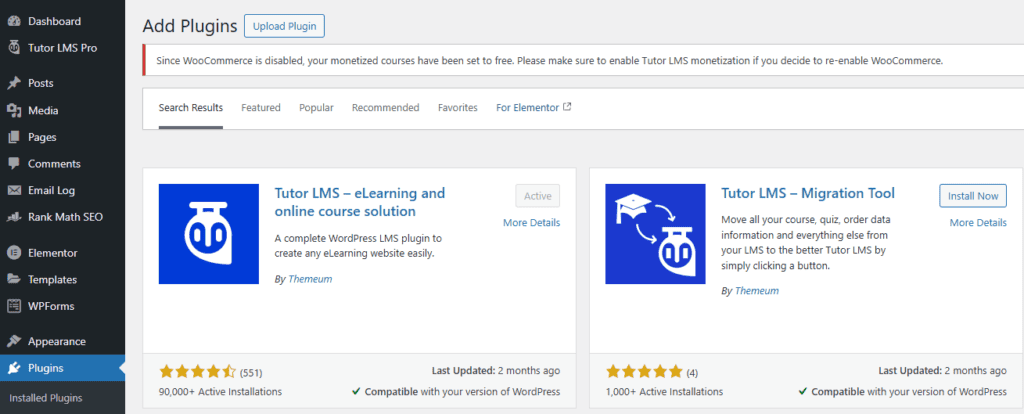The image size is (1024, 414).
Task: Click the Media library icon
Action: (x=14, y=110)
